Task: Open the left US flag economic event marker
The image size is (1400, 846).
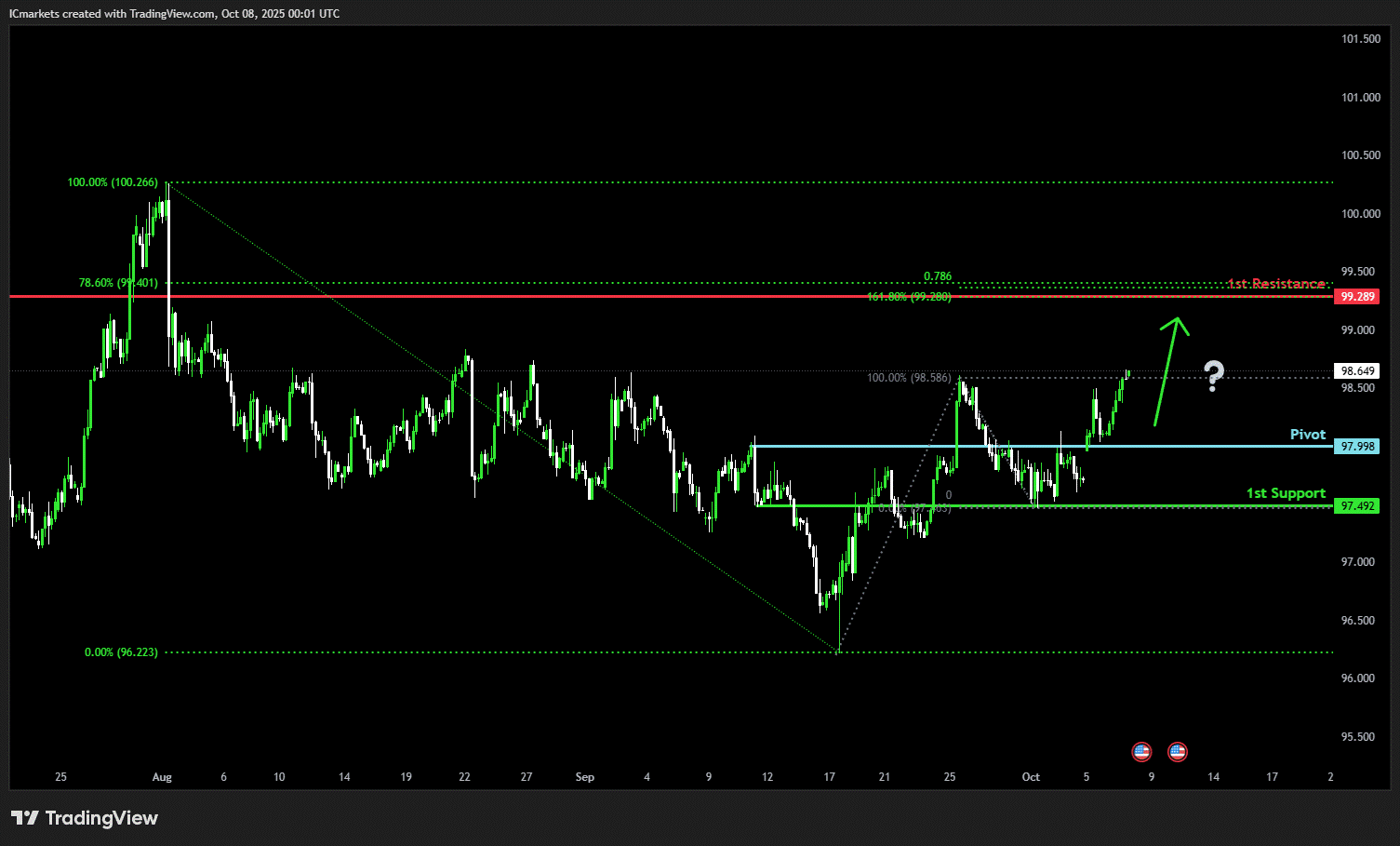Action: [1141, 751]
